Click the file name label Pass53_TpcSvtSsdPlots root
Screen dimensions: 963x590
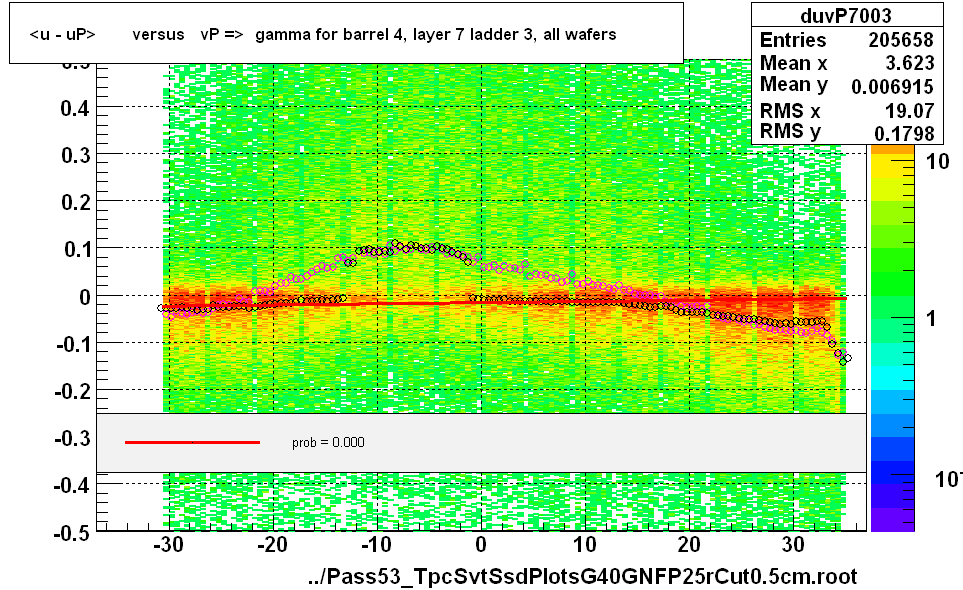582,576
